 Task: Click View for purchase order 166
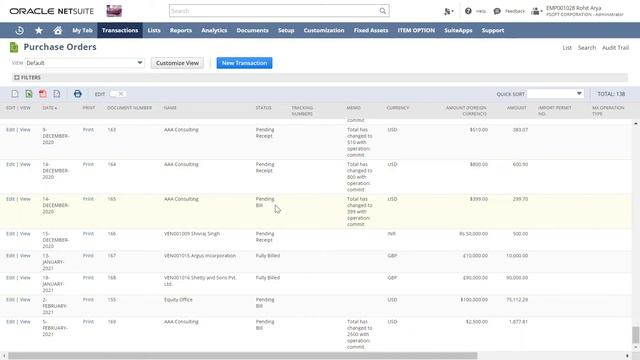point(25,234)
